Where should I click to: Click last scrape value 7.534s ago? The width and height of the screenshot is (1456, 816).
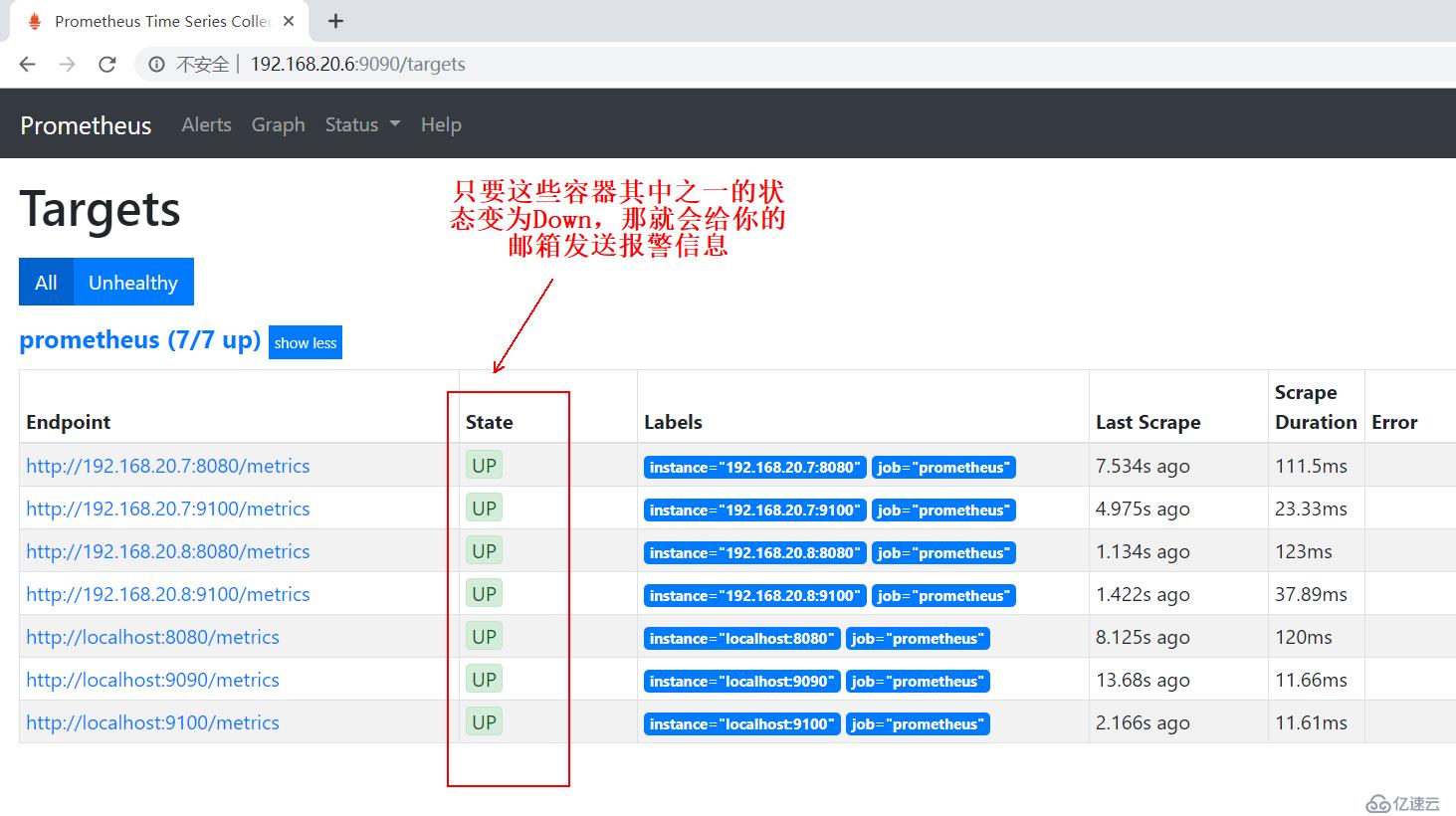coord(1143,466)
